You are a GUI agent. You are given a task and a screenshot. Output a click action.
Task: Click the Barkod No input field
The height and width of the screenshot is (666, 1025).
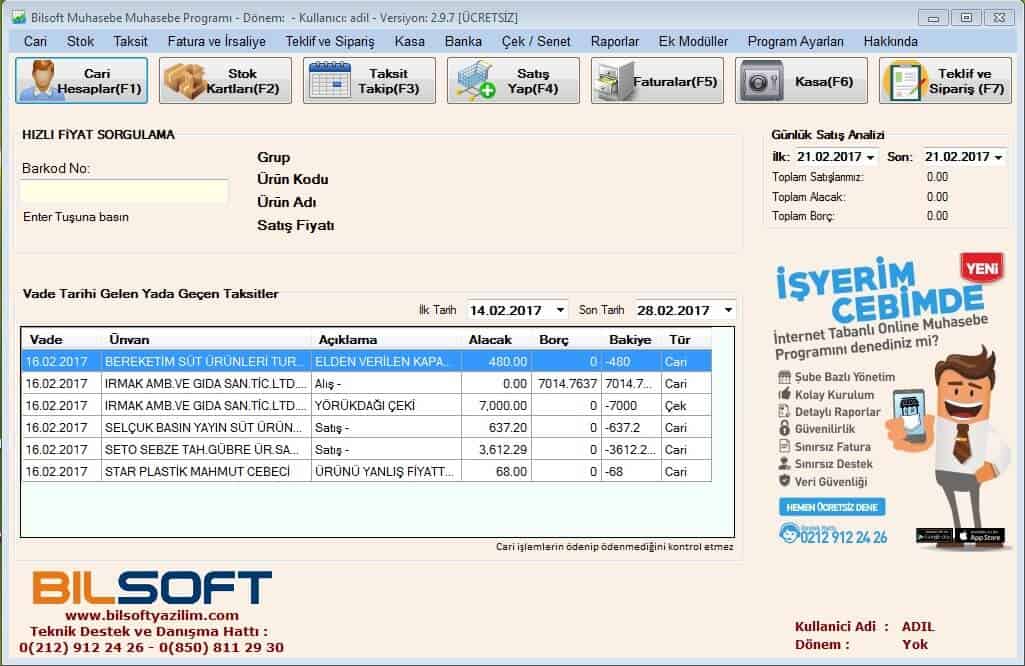[x=124, y=192]
